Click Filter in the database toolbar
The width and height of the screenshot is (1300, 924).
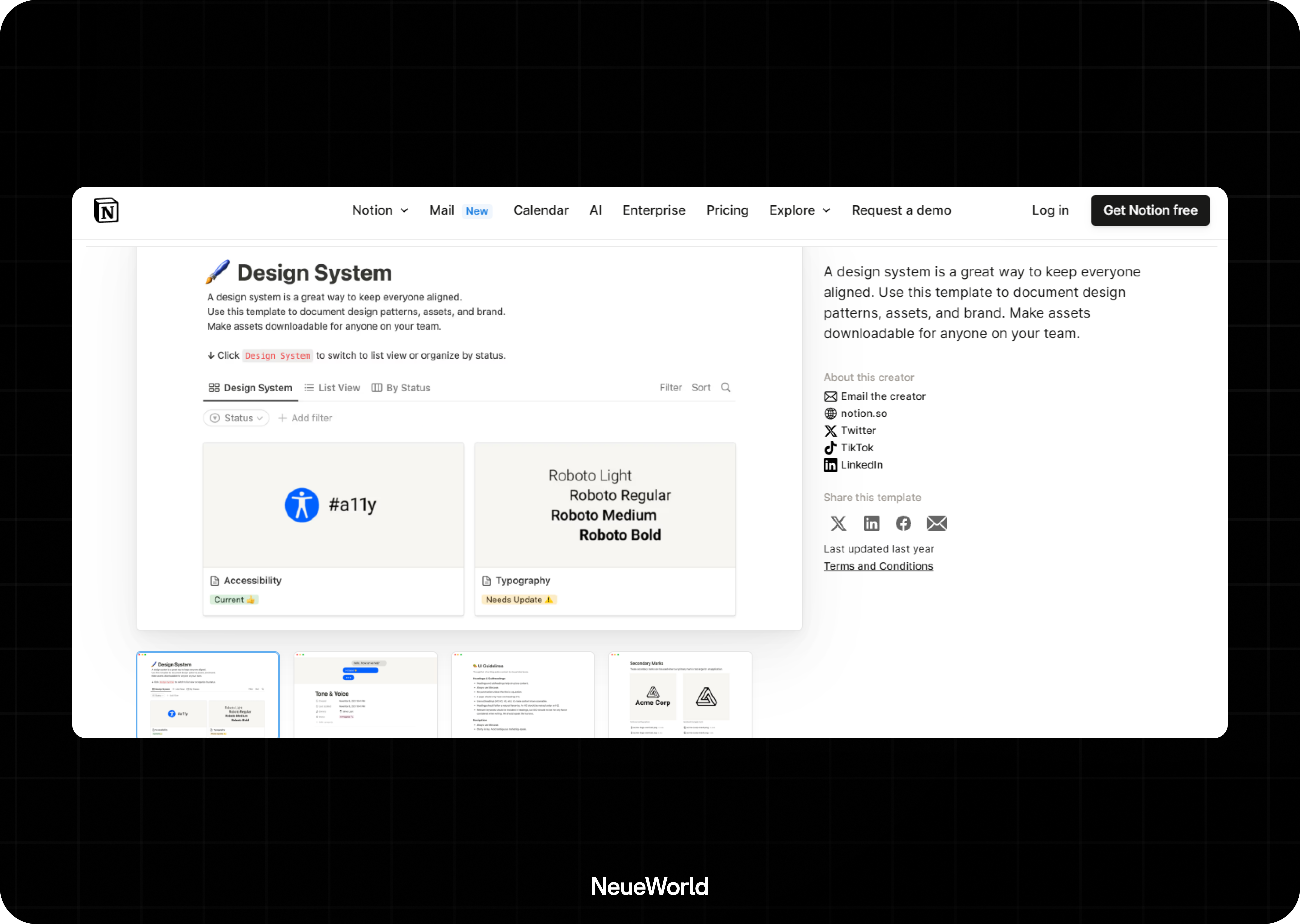point(671,388)
